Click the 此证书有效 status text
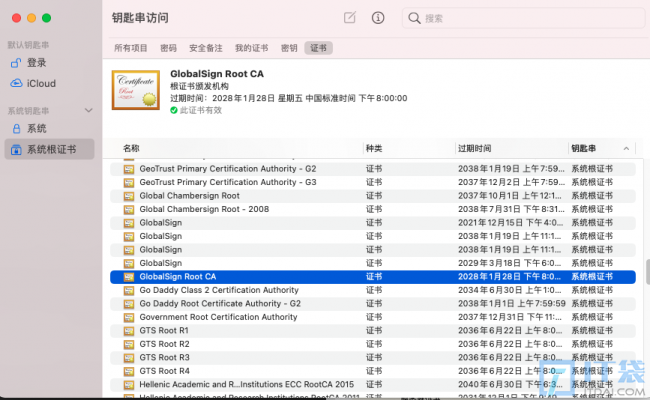This screenshot has width=650, height=400. point(201,110)
